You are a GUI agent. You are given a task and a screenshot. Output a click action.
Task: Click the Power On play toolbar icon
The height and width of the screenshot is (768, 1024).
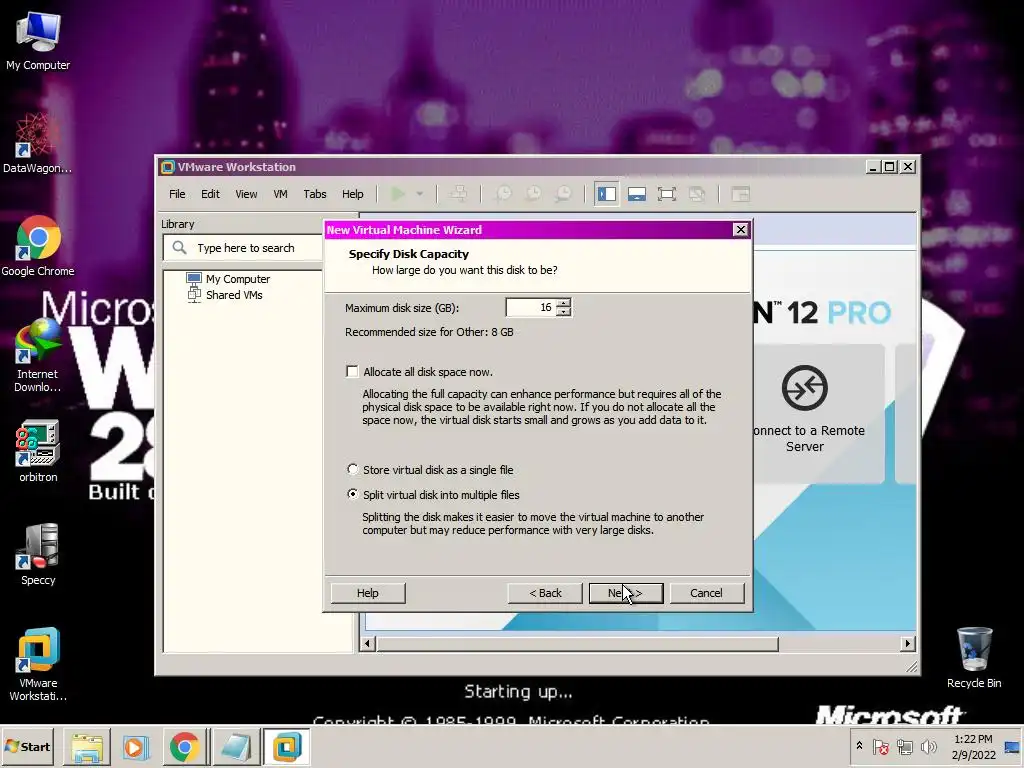(398, 194)
